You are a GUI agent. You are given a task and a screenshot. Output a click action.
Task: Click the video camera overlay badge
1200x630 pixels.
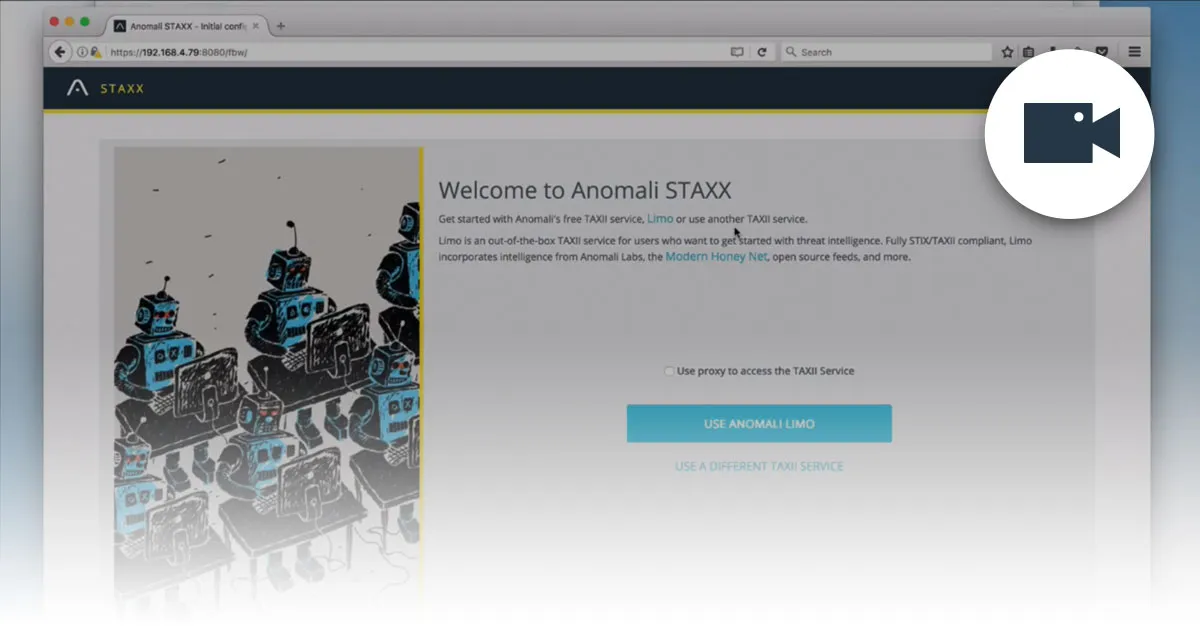[1070, 133]
